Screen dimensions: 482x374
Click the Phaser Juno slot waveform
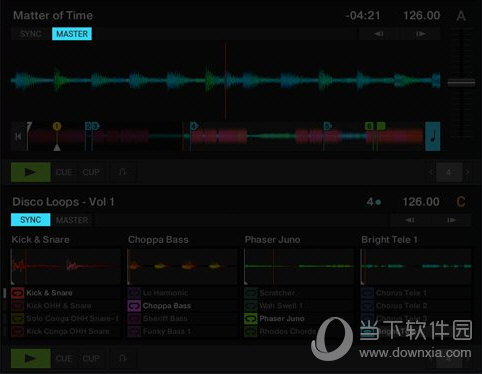tap(299, 266)
